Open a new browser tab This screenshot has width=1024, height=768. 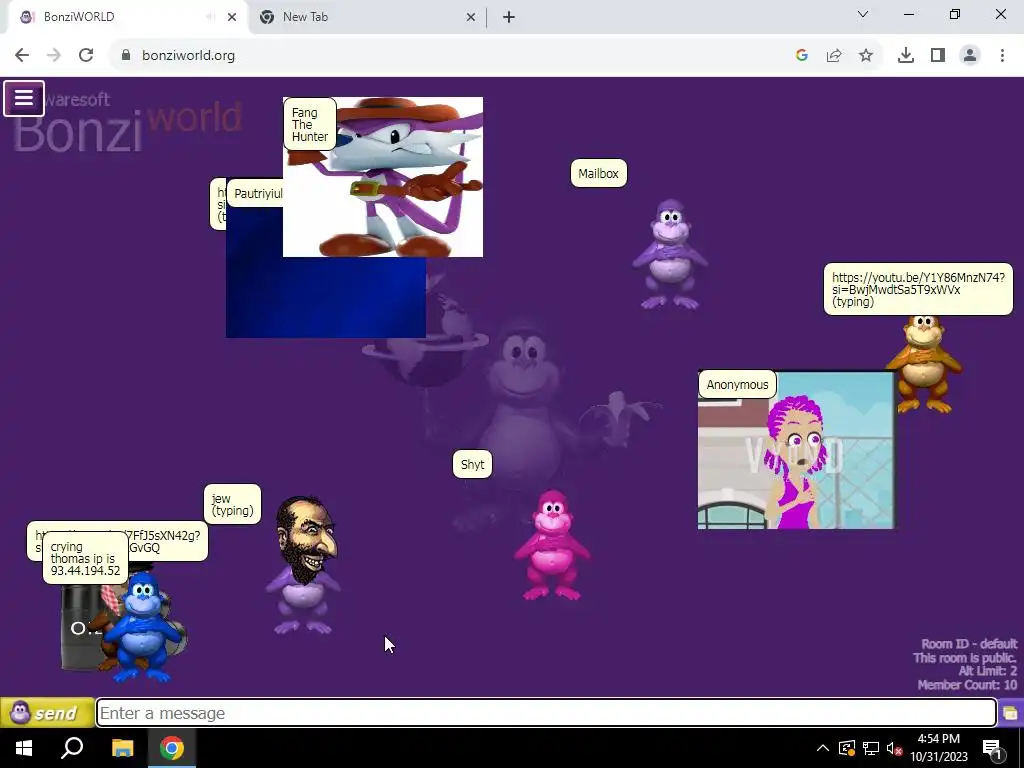[x=509, y=17]
